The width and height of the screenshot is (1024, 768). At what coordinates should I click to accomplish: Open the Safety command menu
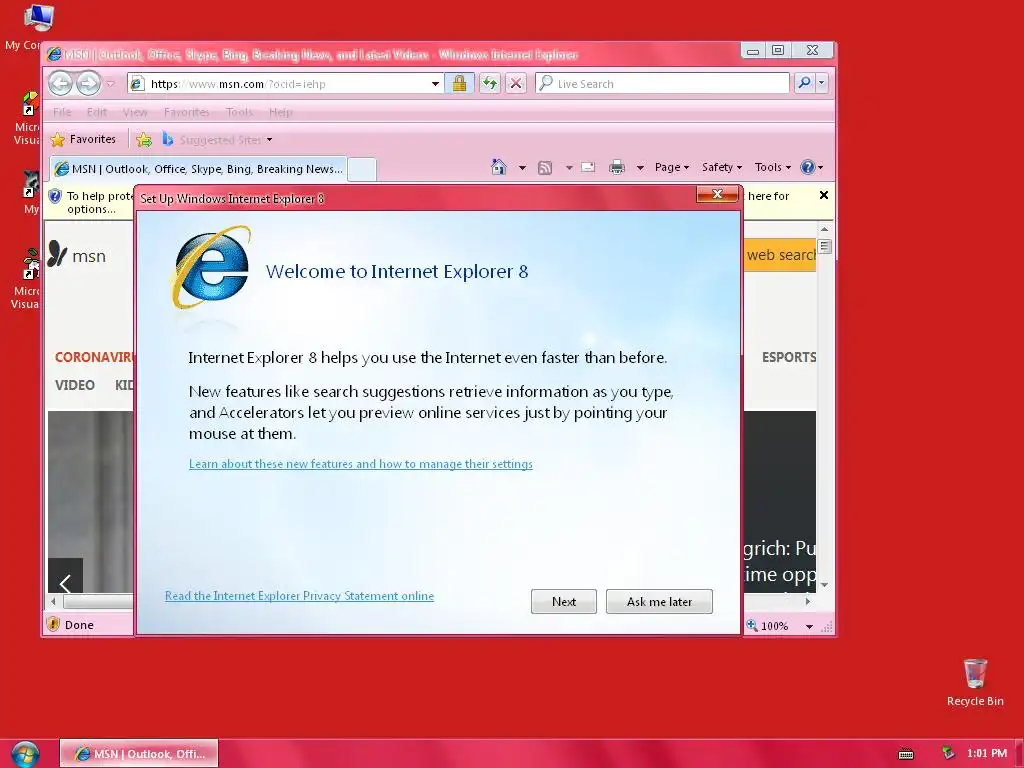click(x=722, y=167)
